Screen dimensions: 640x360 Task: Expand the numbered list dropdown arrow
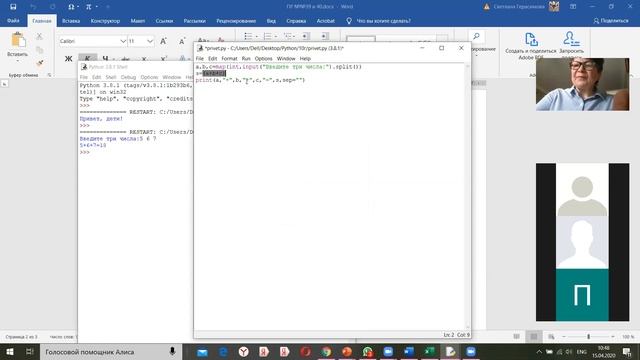(276, 37)
